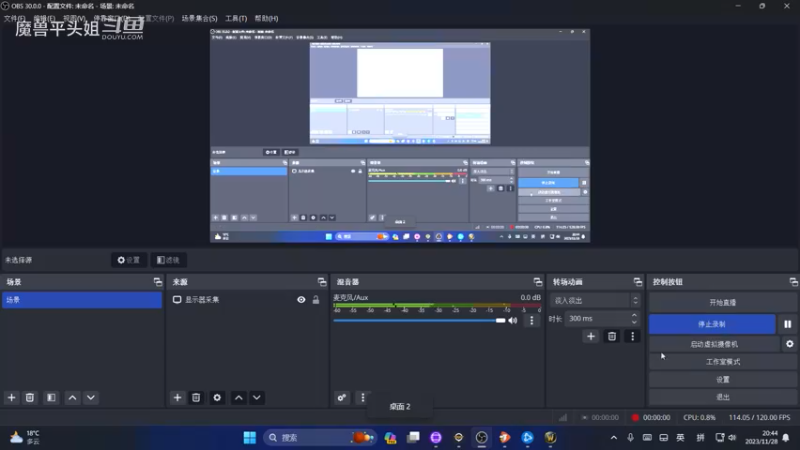Pause the recording with the pause icon
Image resolution: width=800 pixels, height=450 pixels.
(x=788, y=324)
